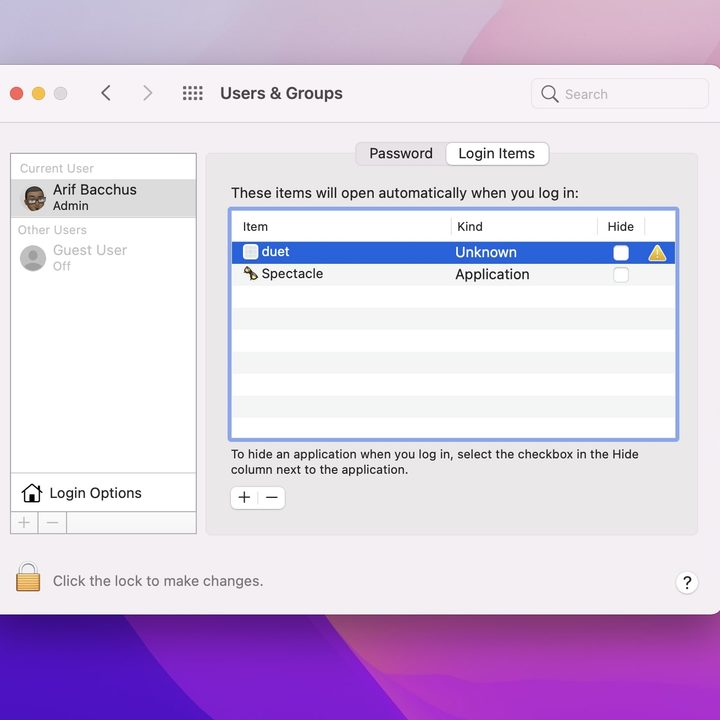Viewport: 720px width, 720px height.
Task: Click the forward navigation arrow
Action: [147, 93]
